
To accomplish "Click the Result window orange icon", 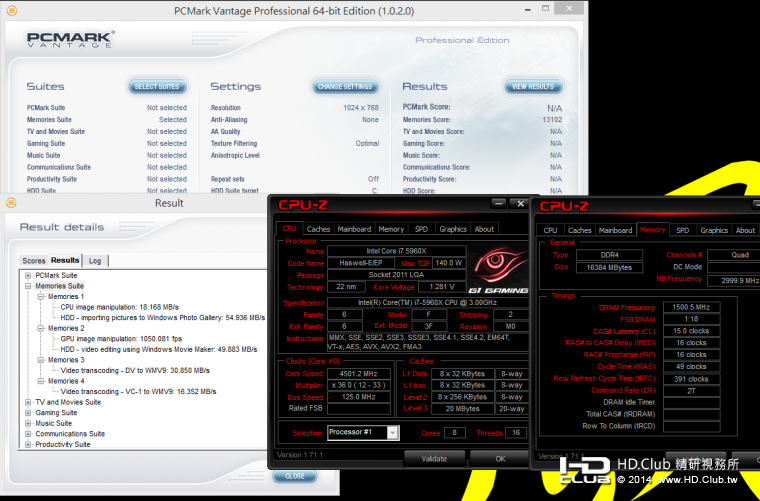I will point(12,203).
